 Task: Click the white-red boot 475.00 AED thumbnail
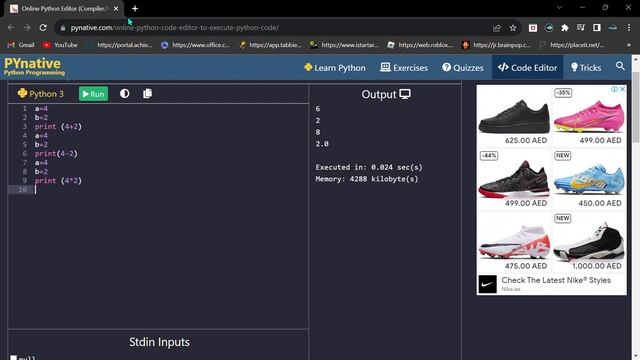(x=514, y=242)
